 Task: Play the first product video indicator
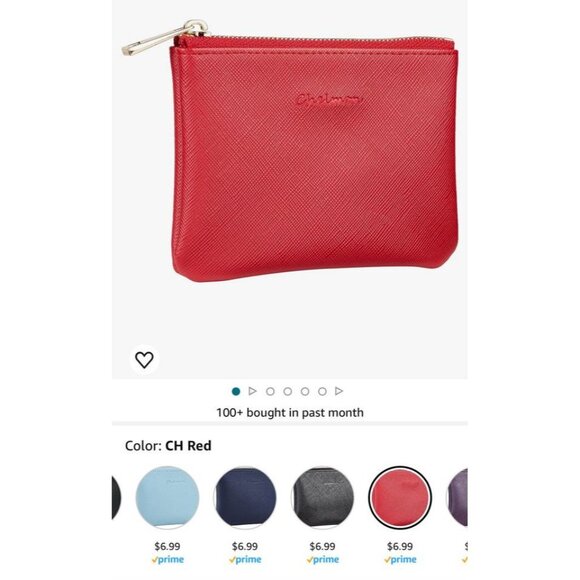pos(253,391)
